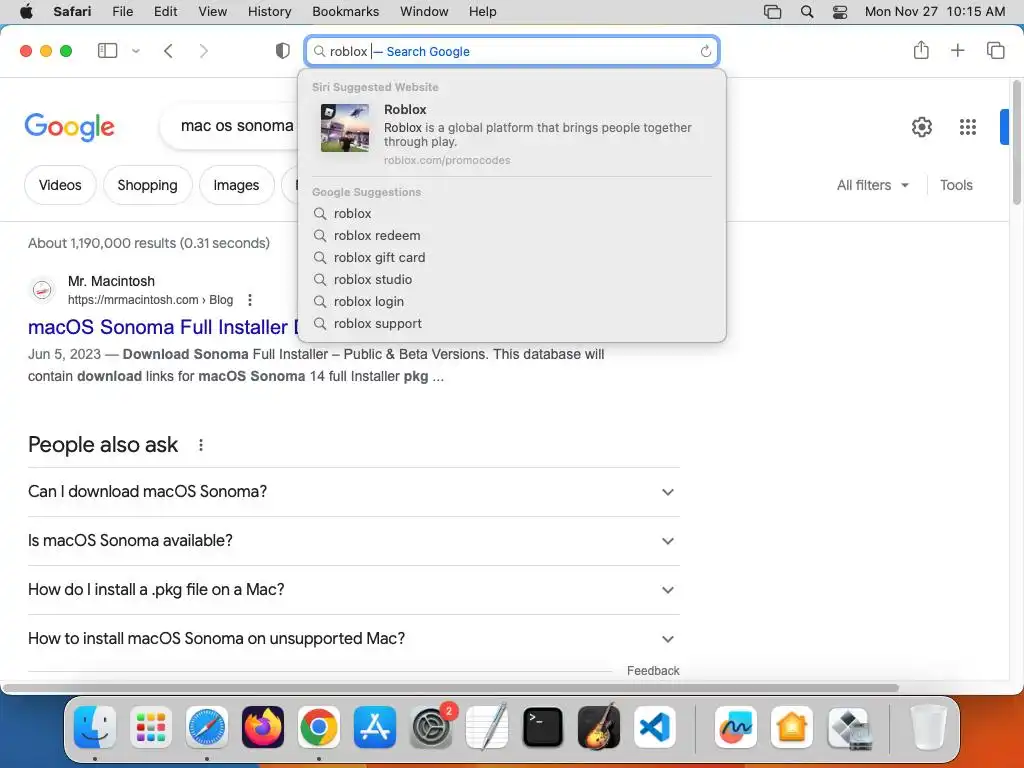The image size is (1024, 768).
Task: Open Google quick settings gear
Action: (x=921, y=127)
